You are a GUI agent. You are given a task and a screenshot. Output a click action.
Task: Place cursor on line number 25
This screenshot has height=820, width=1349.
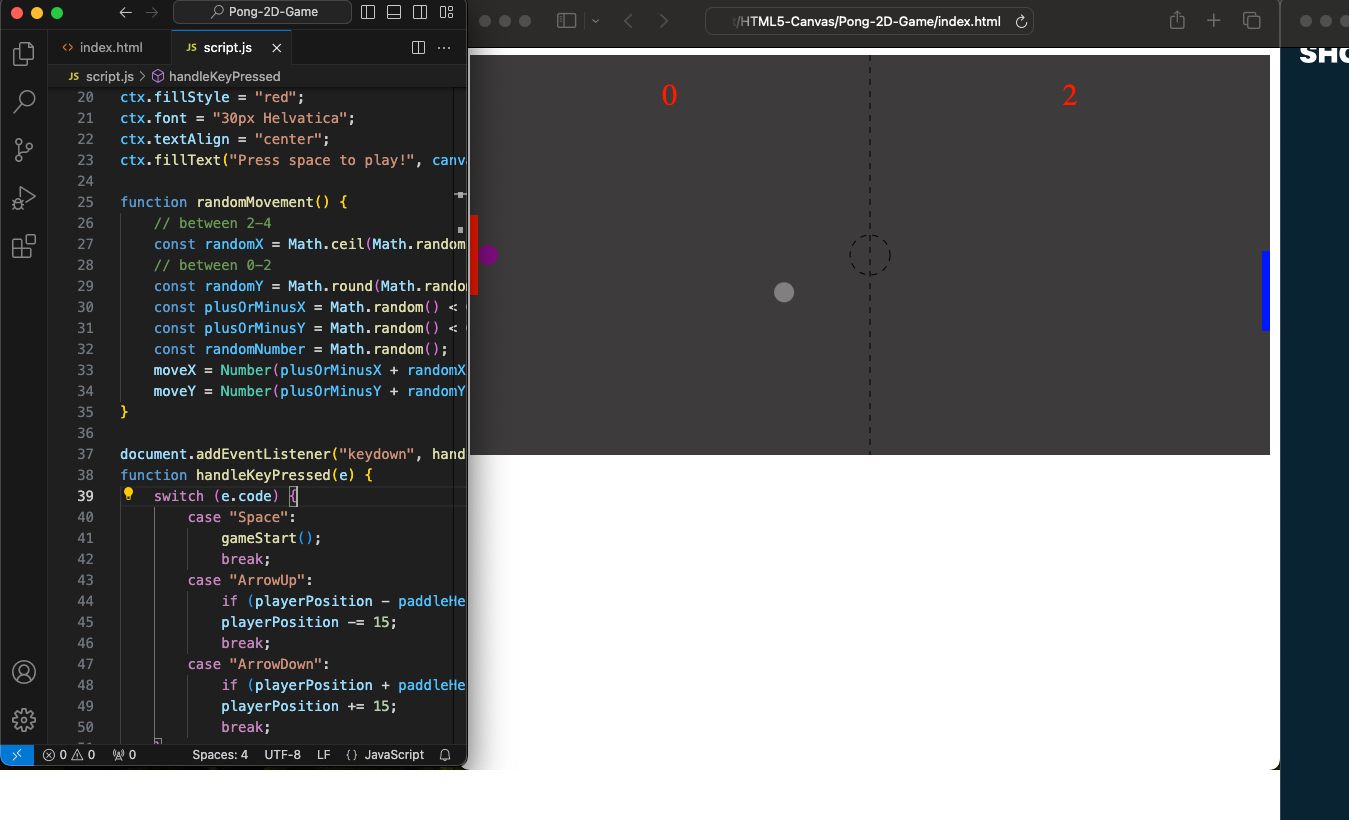point(85,202)
